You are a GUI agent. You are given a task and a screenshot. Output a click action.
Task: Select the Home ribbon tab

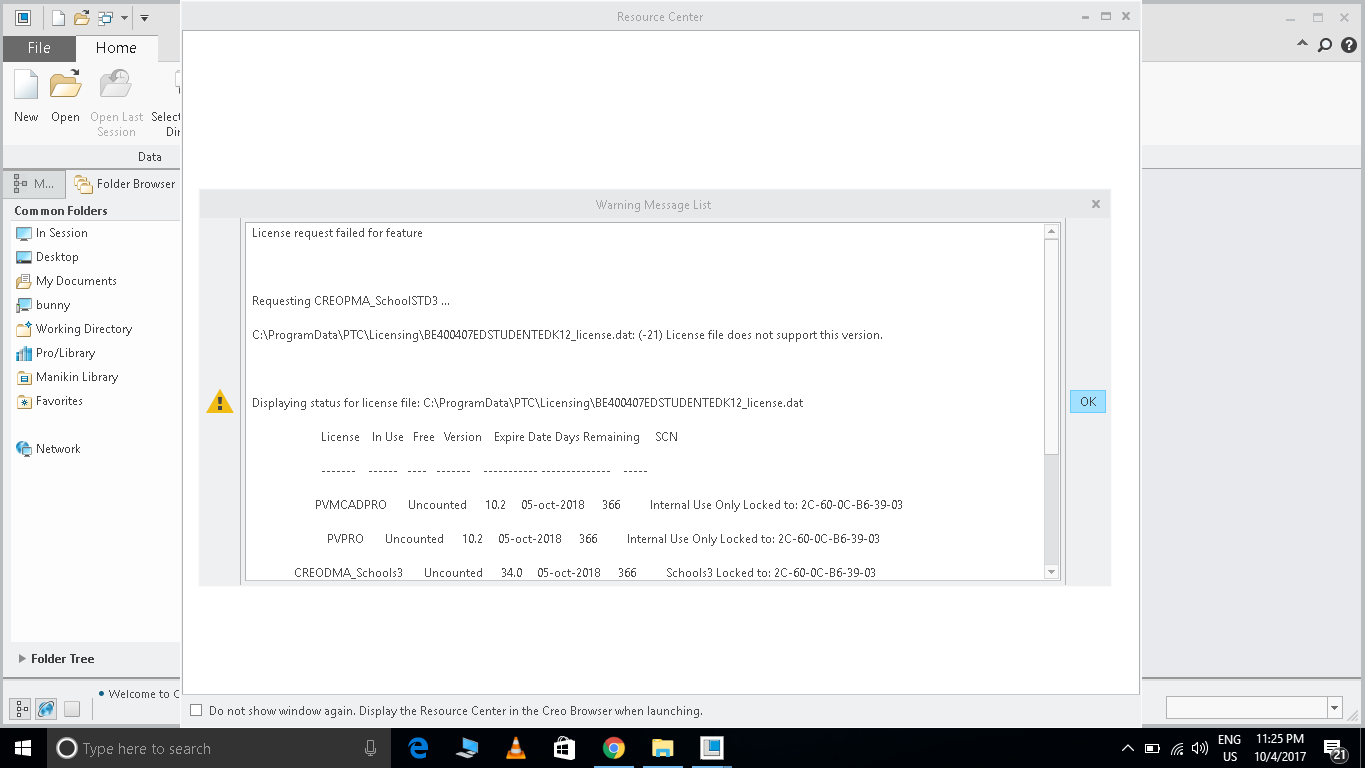(x=116, y=46)
